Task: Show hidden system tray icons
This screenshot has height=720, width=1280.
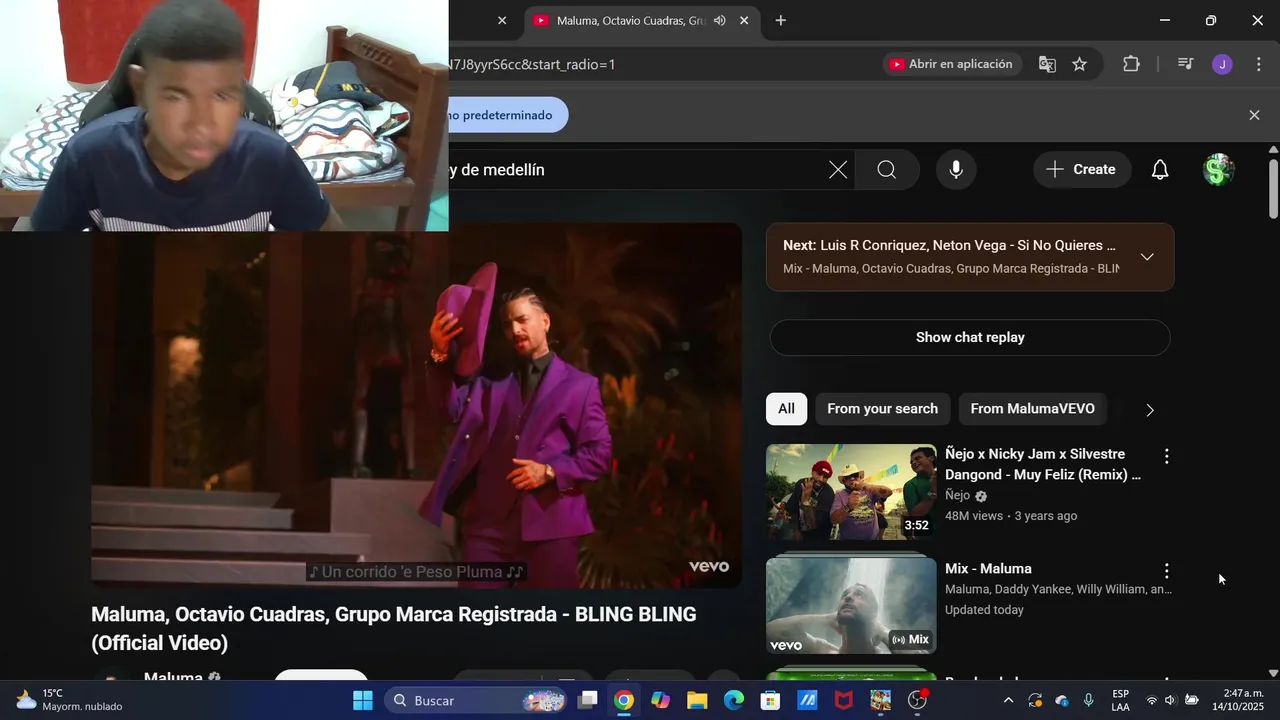Action: 1008,700
